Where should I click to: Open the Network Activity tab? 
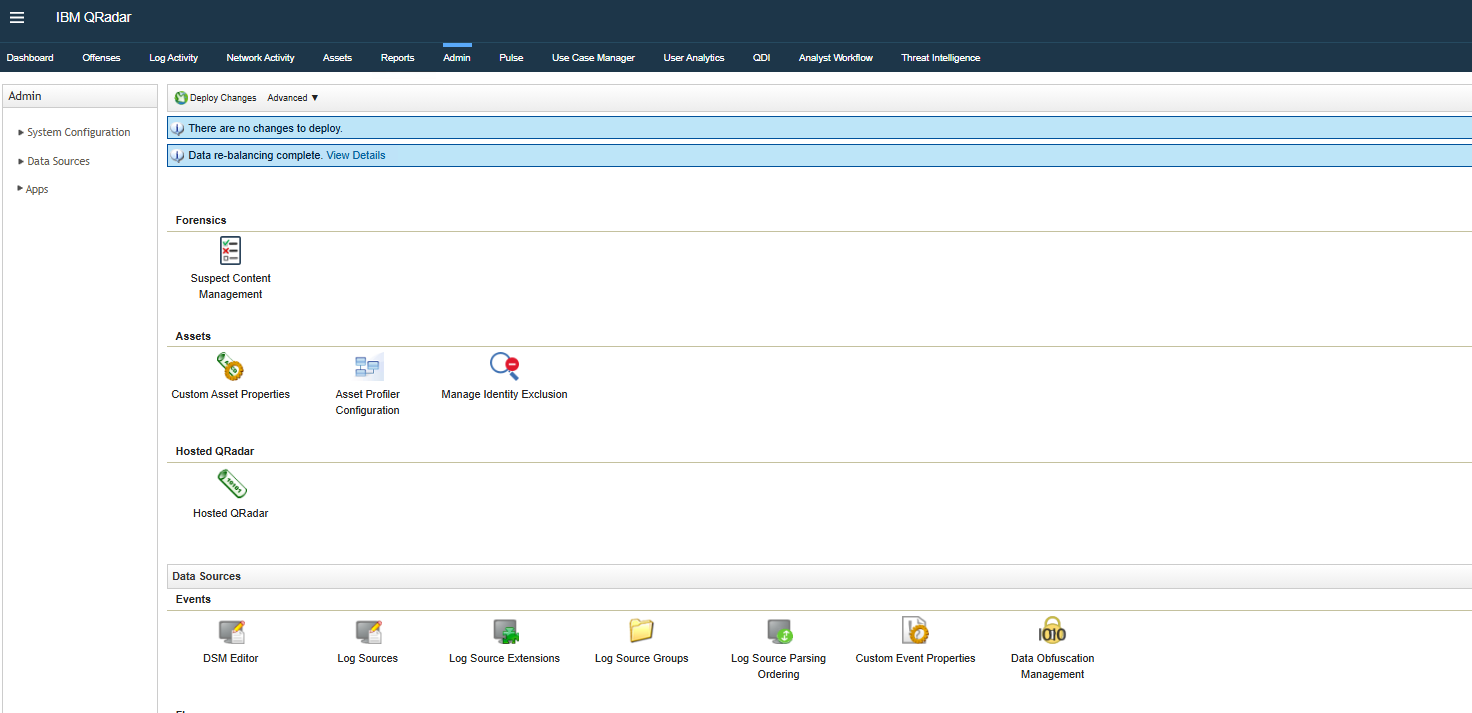click(x=260, y=58)
